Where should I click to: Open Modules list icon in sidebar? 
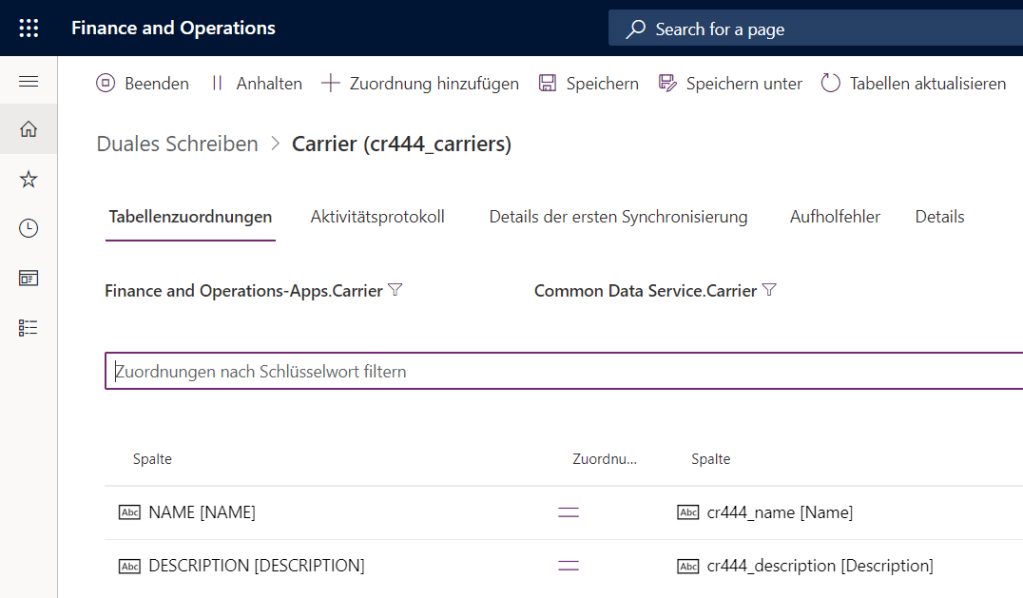(29, 327)
